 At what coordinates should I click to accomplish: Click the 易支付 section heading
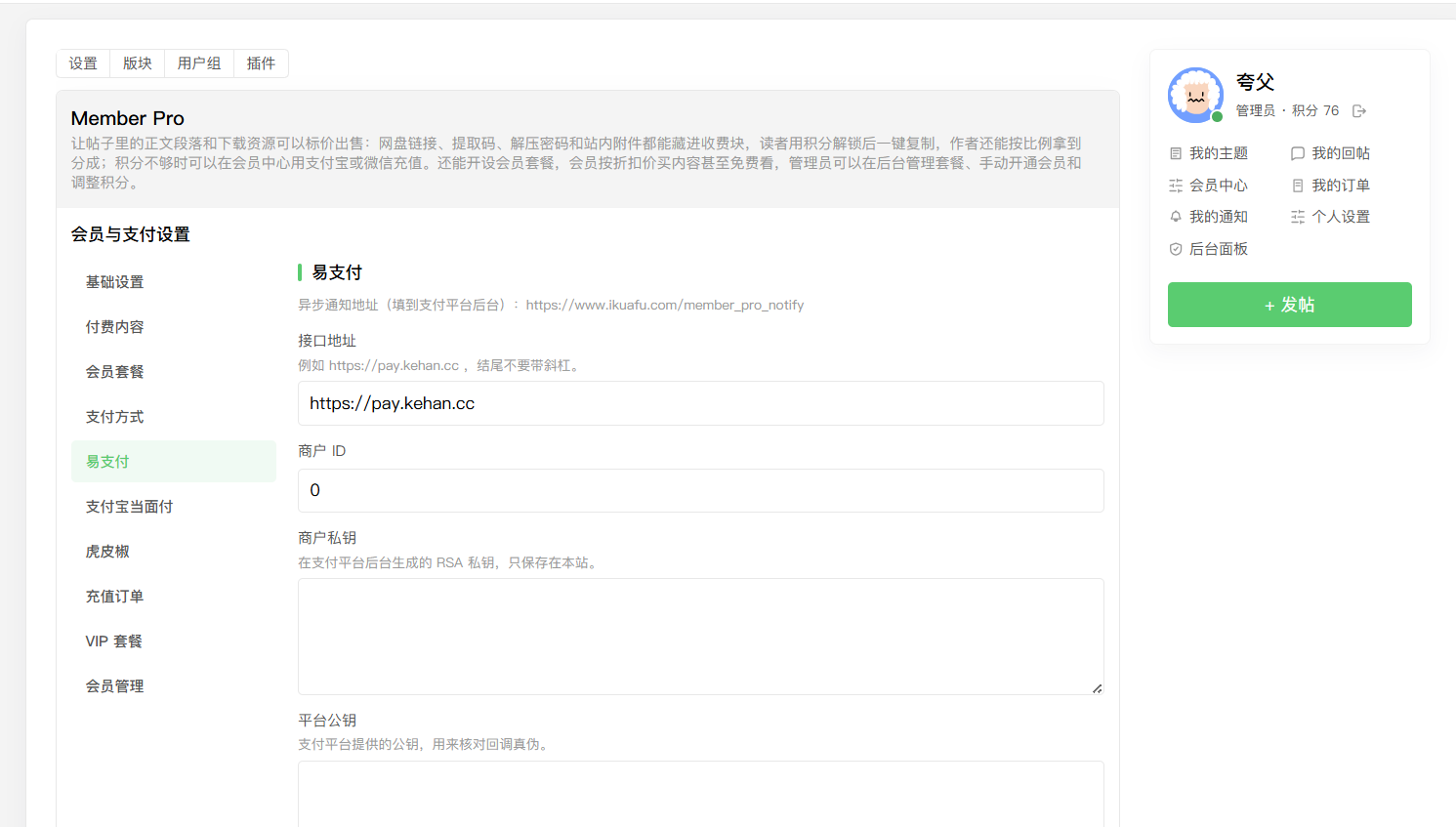click(337, 272)
